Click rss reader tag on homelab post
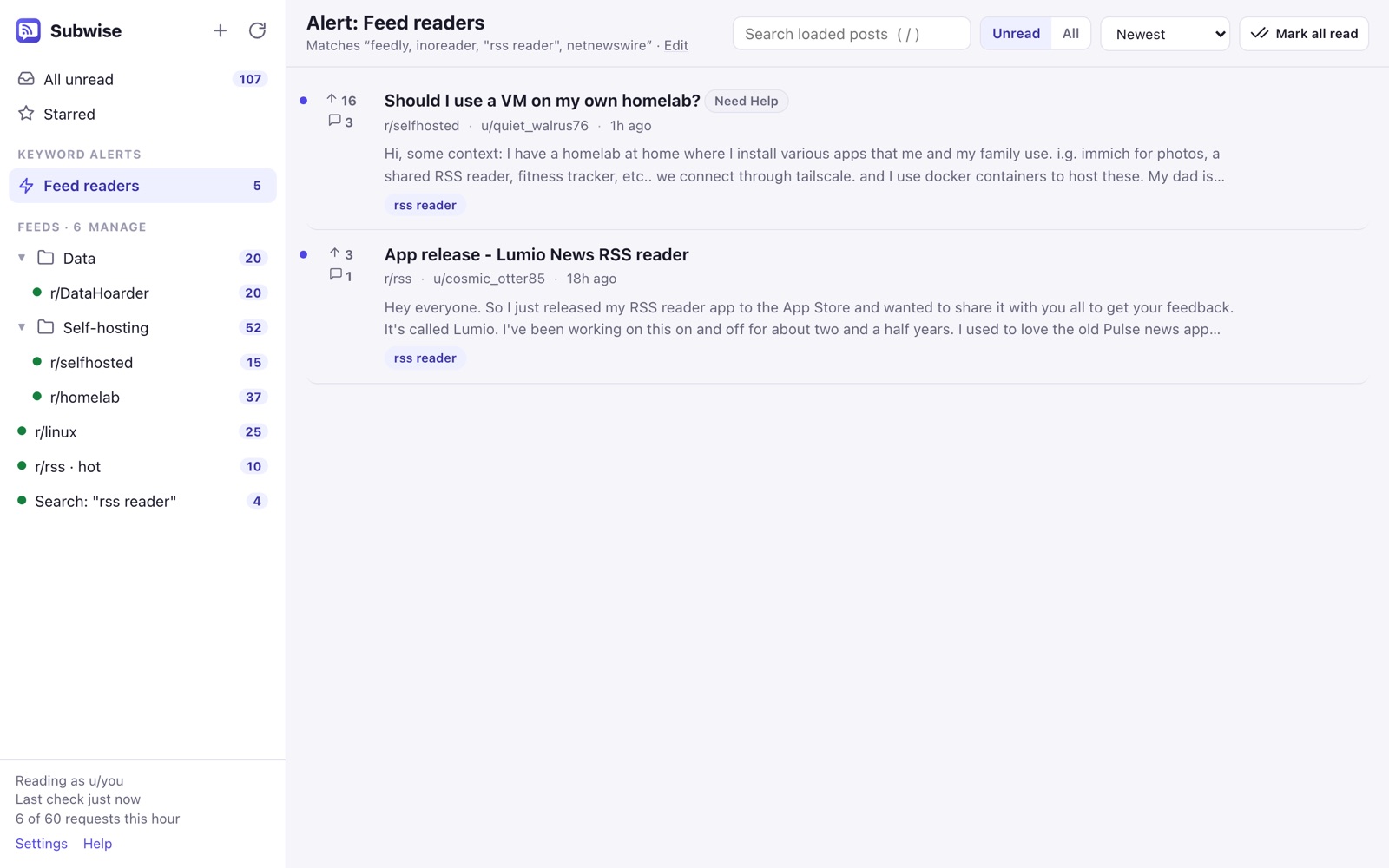 425,205
